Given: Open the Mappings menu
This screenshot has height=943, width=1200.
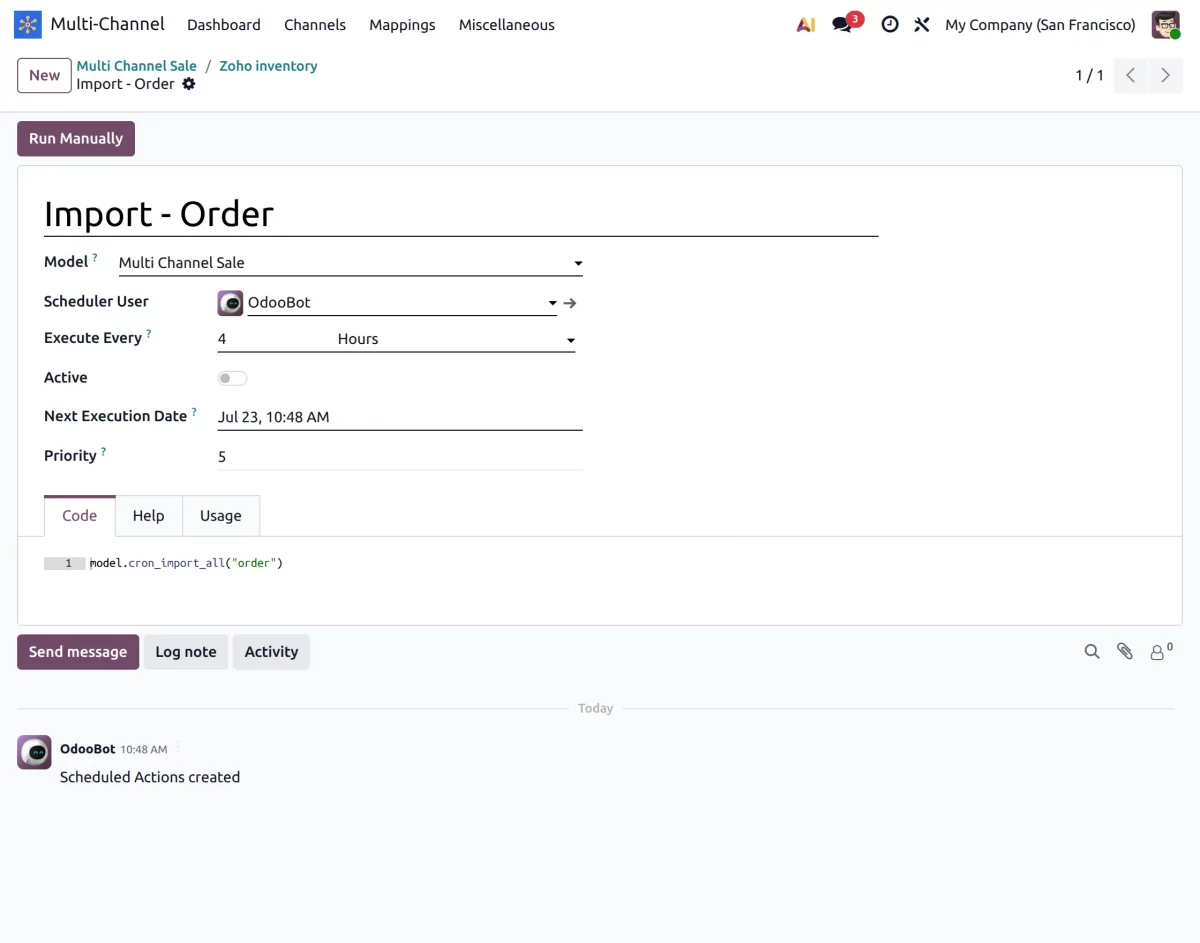Looking at the screenshot, I should pos(402,25).
